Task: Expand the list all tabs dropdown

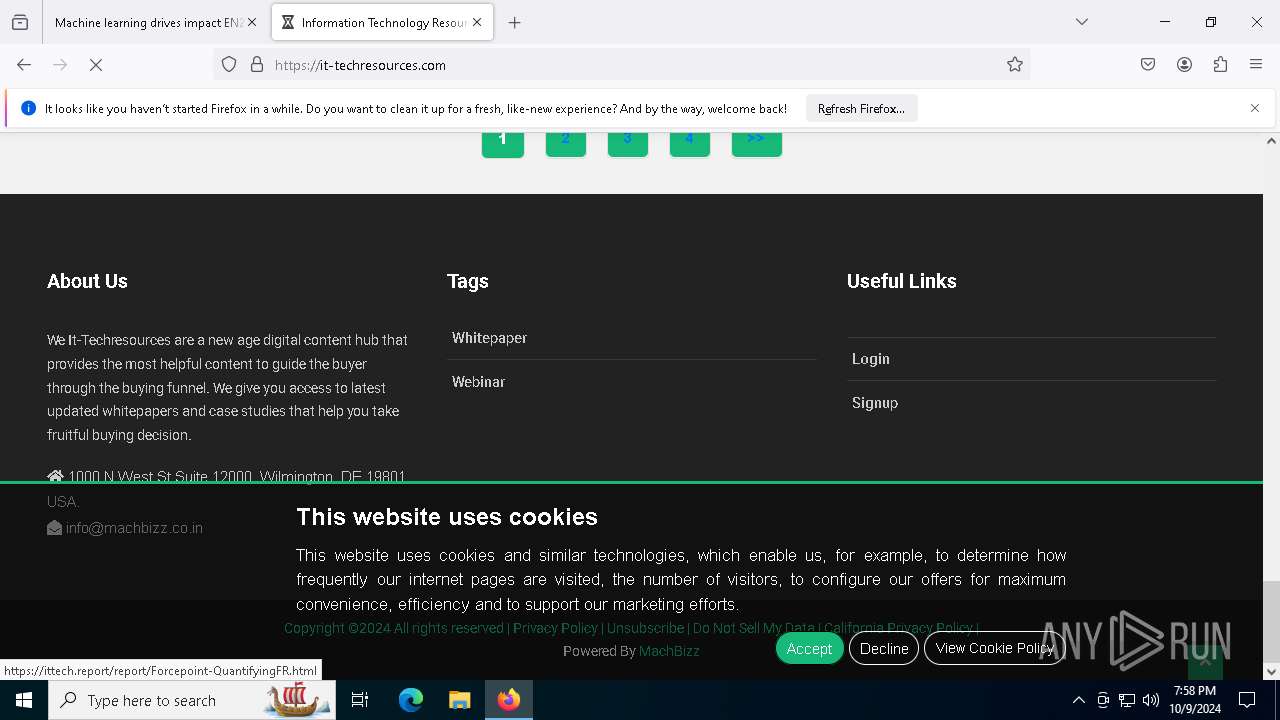Action: tap(1082, 22)
